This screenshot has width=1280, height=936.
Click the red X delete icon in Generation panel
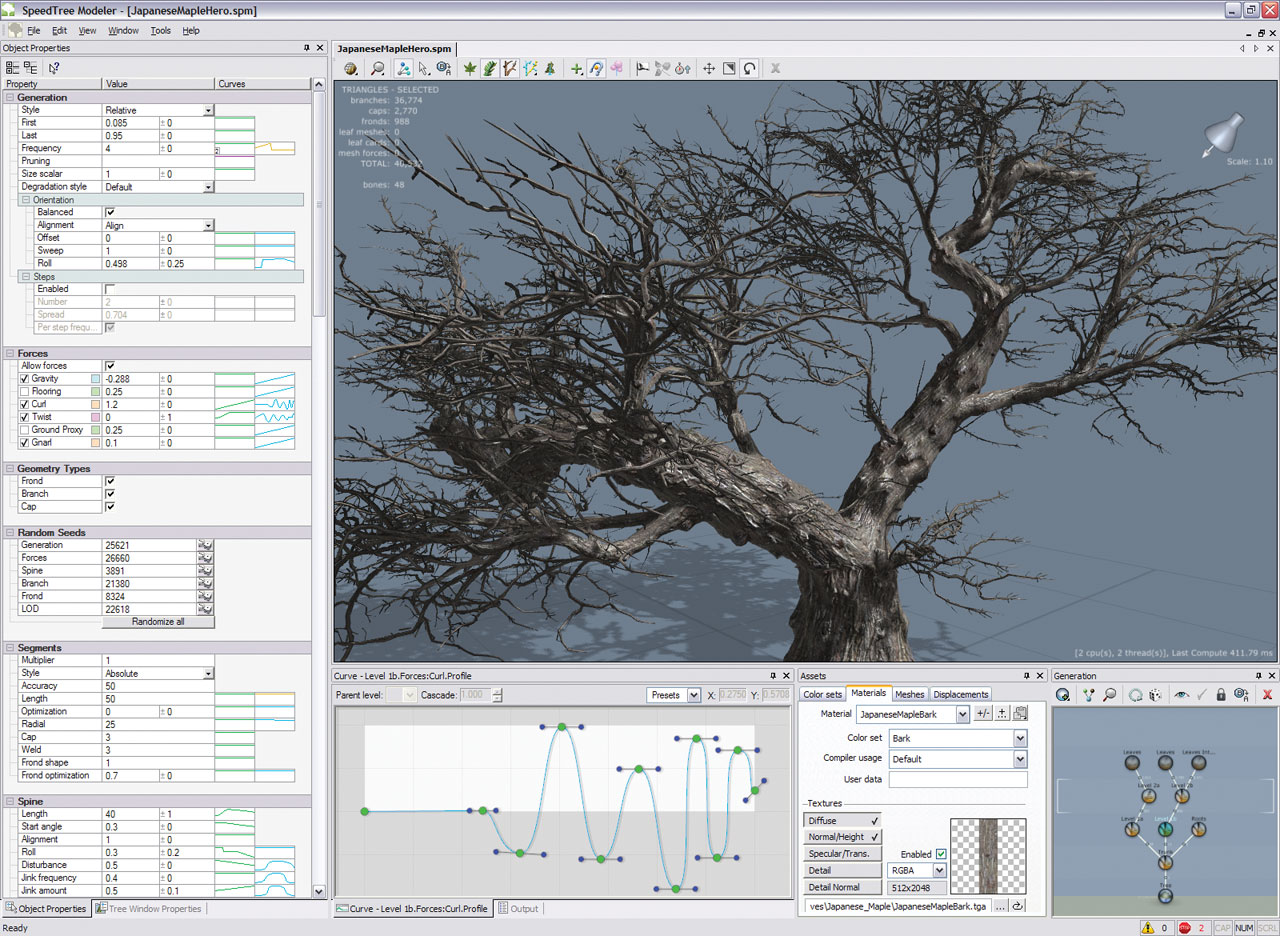[1267, 695]
